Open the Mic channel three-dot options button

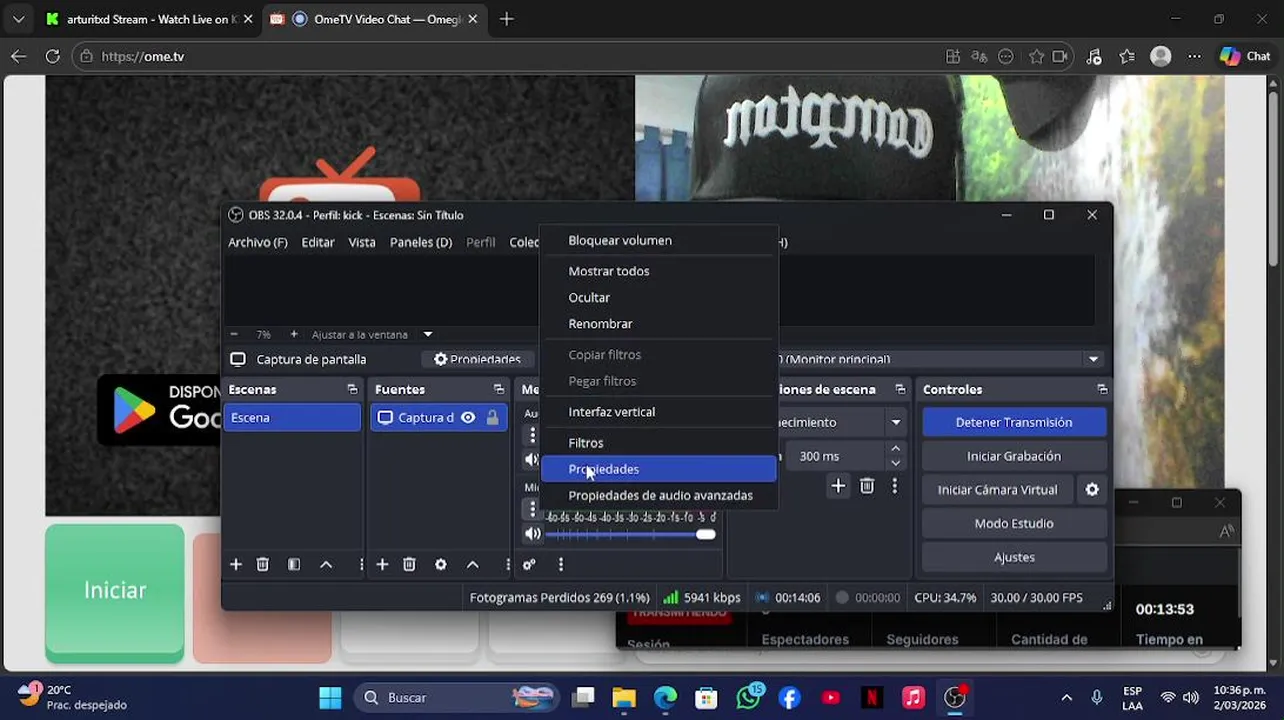click(x=532, y=510)
